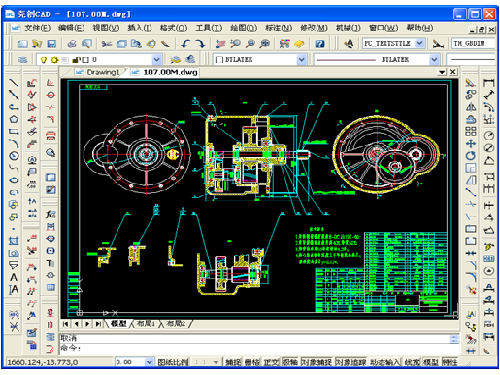The width and height of the screenshot is (500, 375).
Task: Toggle layer 0 light bulb visibility
Action: coord(43,60)
